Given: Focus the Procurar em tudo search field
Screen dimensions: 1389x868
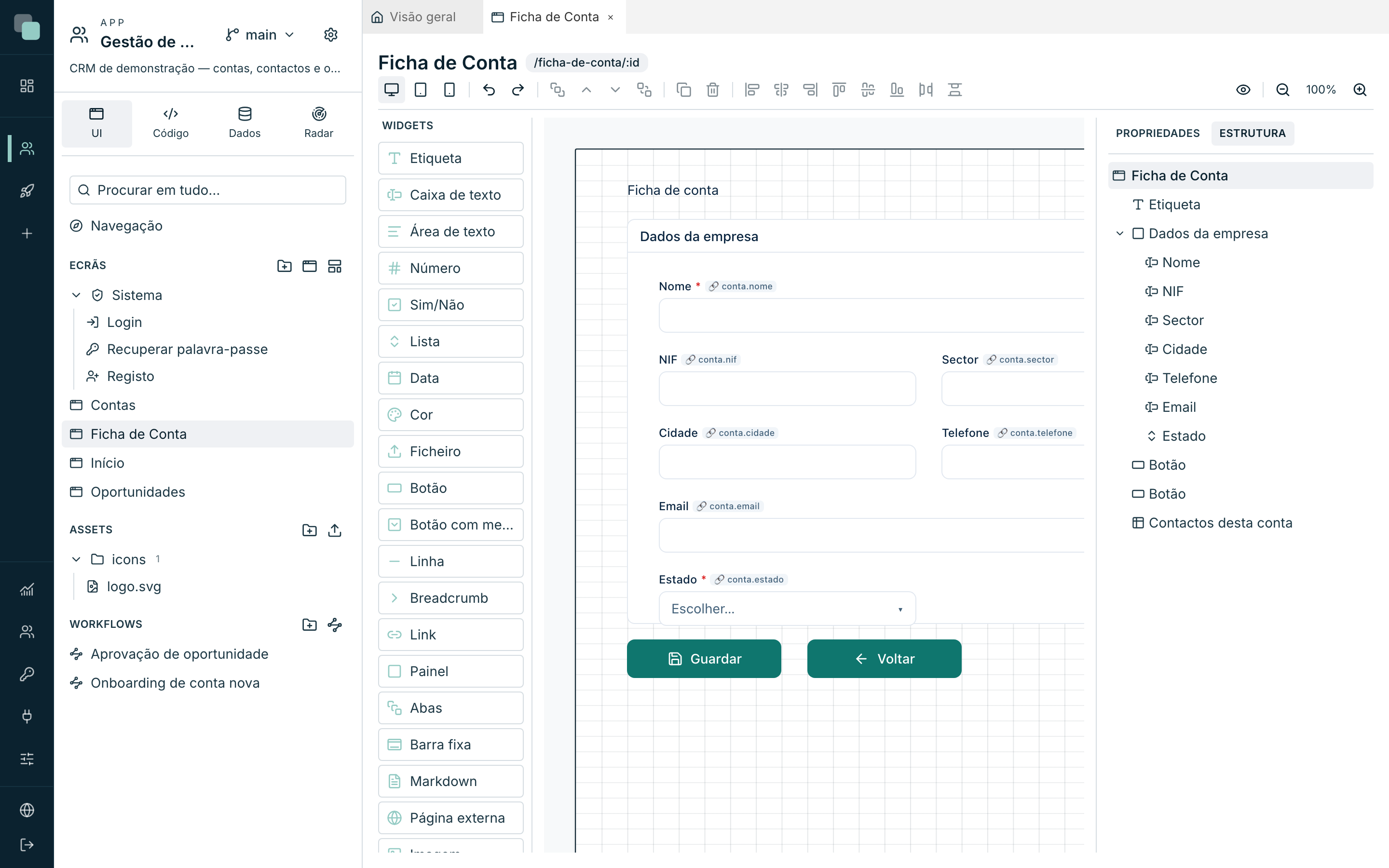Looking at the screenshot, I should [208, 190].
